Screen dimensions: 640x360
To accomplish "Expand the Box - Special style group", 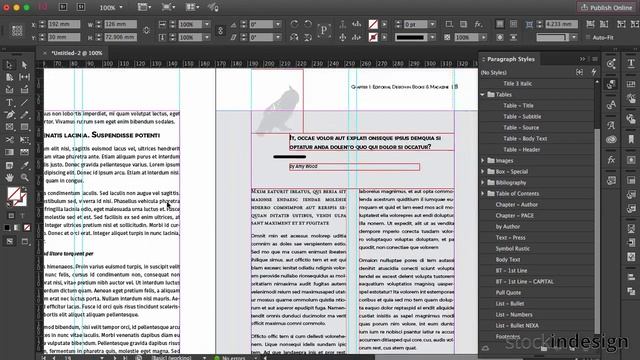I will click(x=482, y=171).
